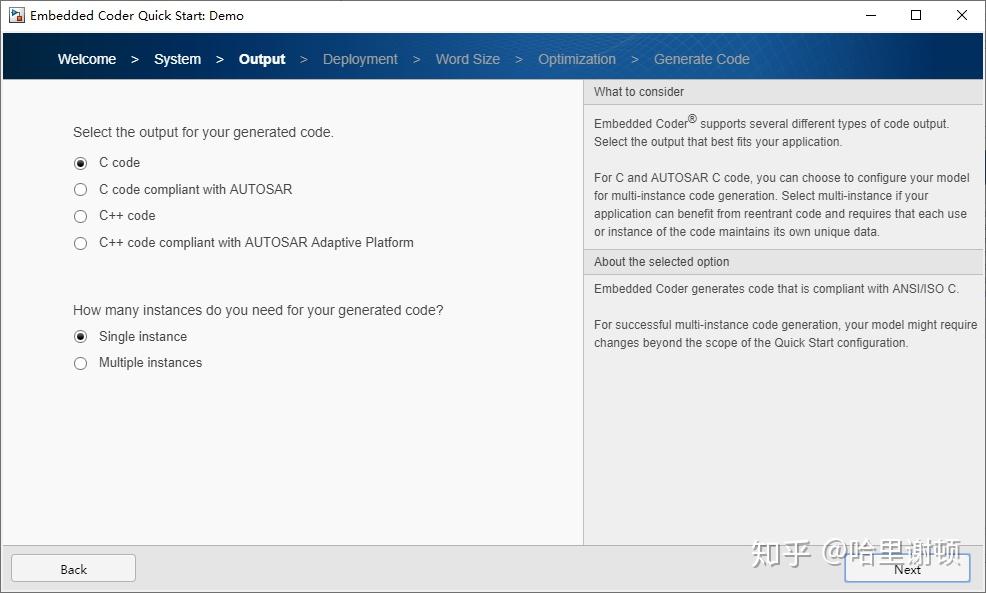Image resolution: width=986 pixels, height=593 pixels.
Task: Choose C code compliant with AUTOSAR output
Action: 80,189
